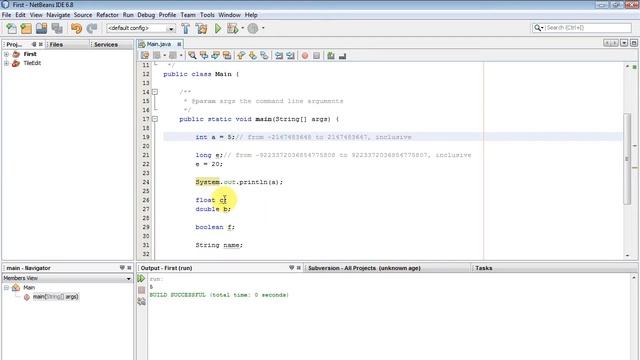Viewport: 640px width, 360px height.
Task: Undo the last edit
Action: 76,28
